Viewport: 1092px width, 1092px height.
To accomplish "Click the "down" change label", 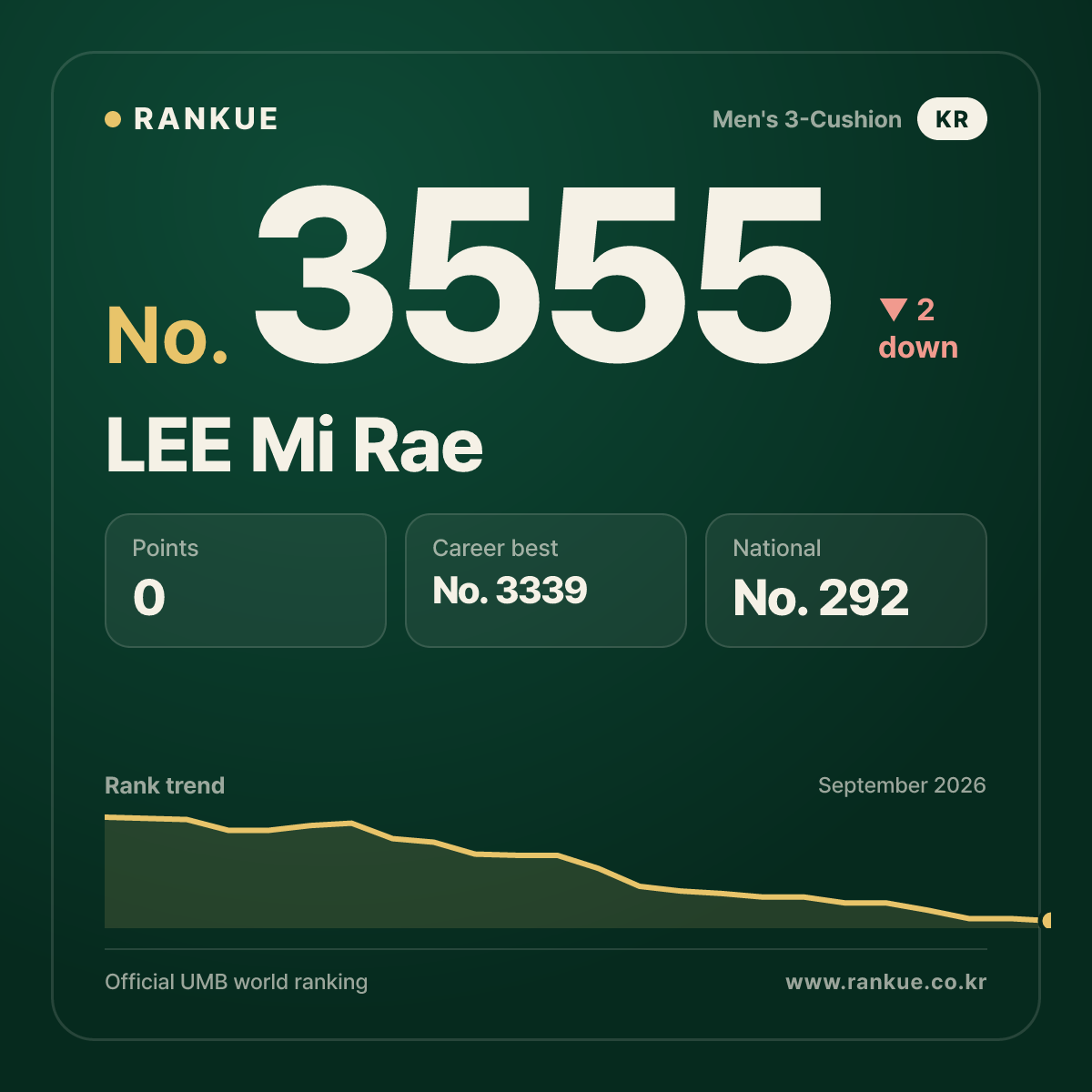I will click(x=918, y=348).
